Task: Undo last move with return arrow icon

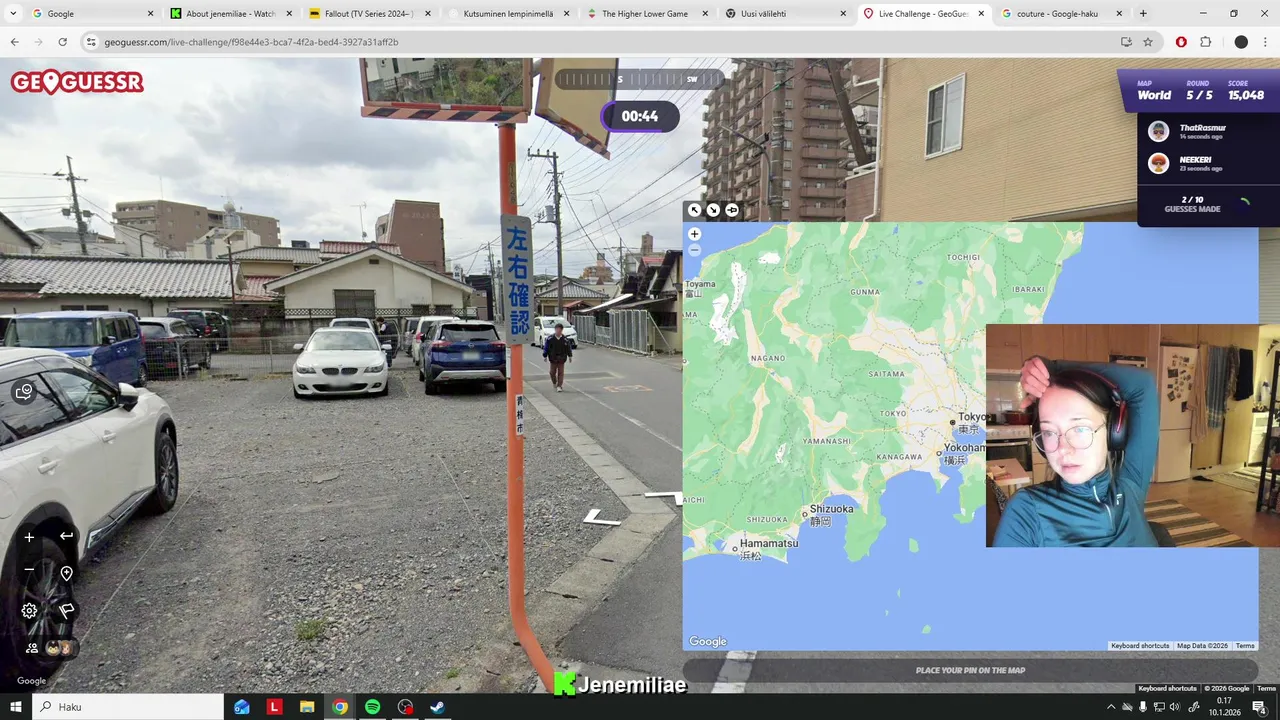Action: tap(66, 536)
